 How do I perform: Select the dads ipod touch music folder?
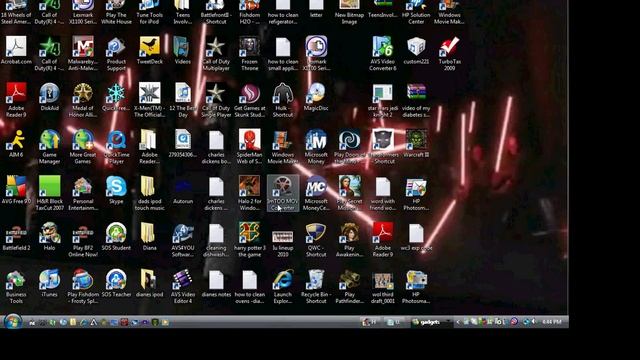coord(149,193)
